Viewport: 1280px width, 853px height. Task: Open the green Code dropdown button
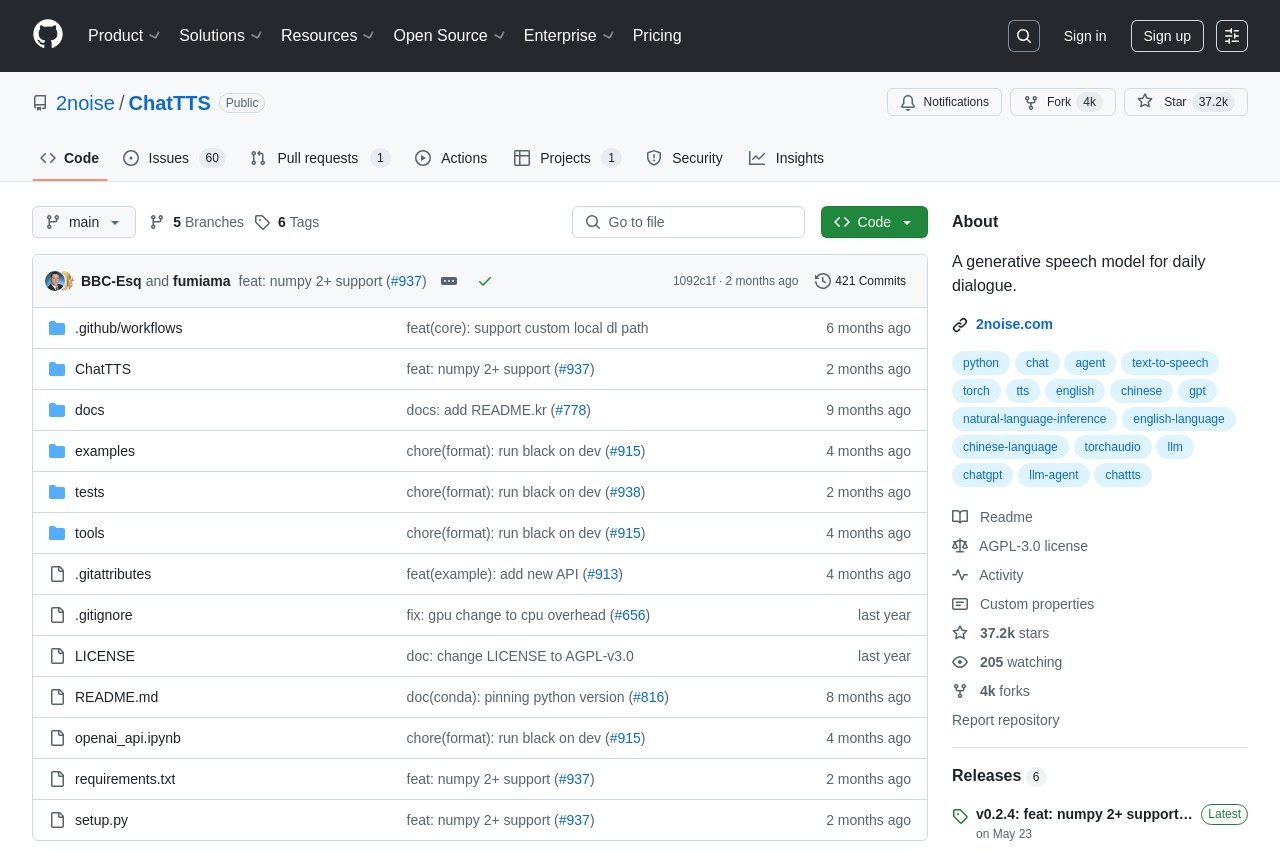point(874,222)
